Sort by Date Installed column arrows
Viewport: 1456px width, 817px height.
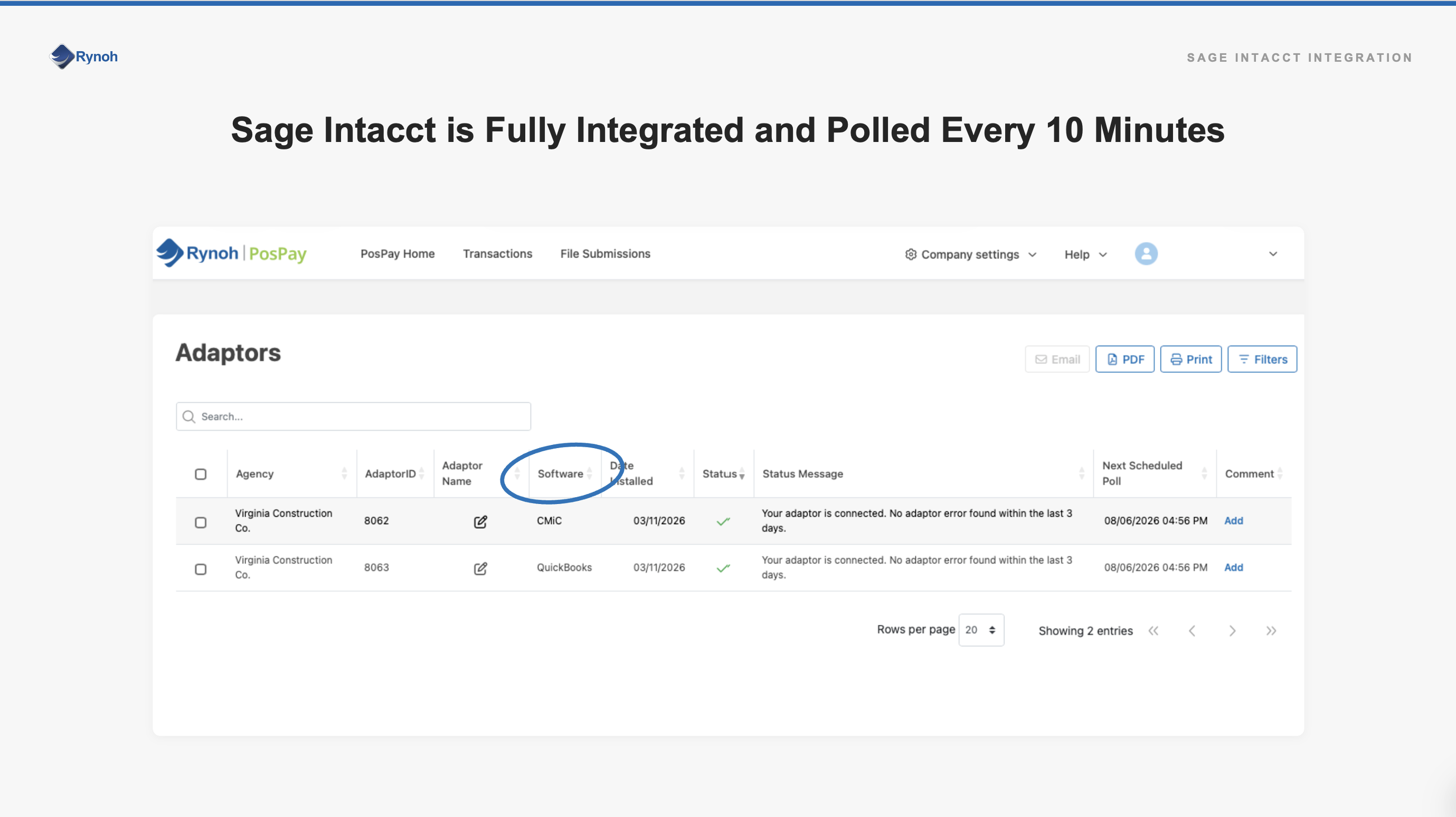[x=682, y=473]
